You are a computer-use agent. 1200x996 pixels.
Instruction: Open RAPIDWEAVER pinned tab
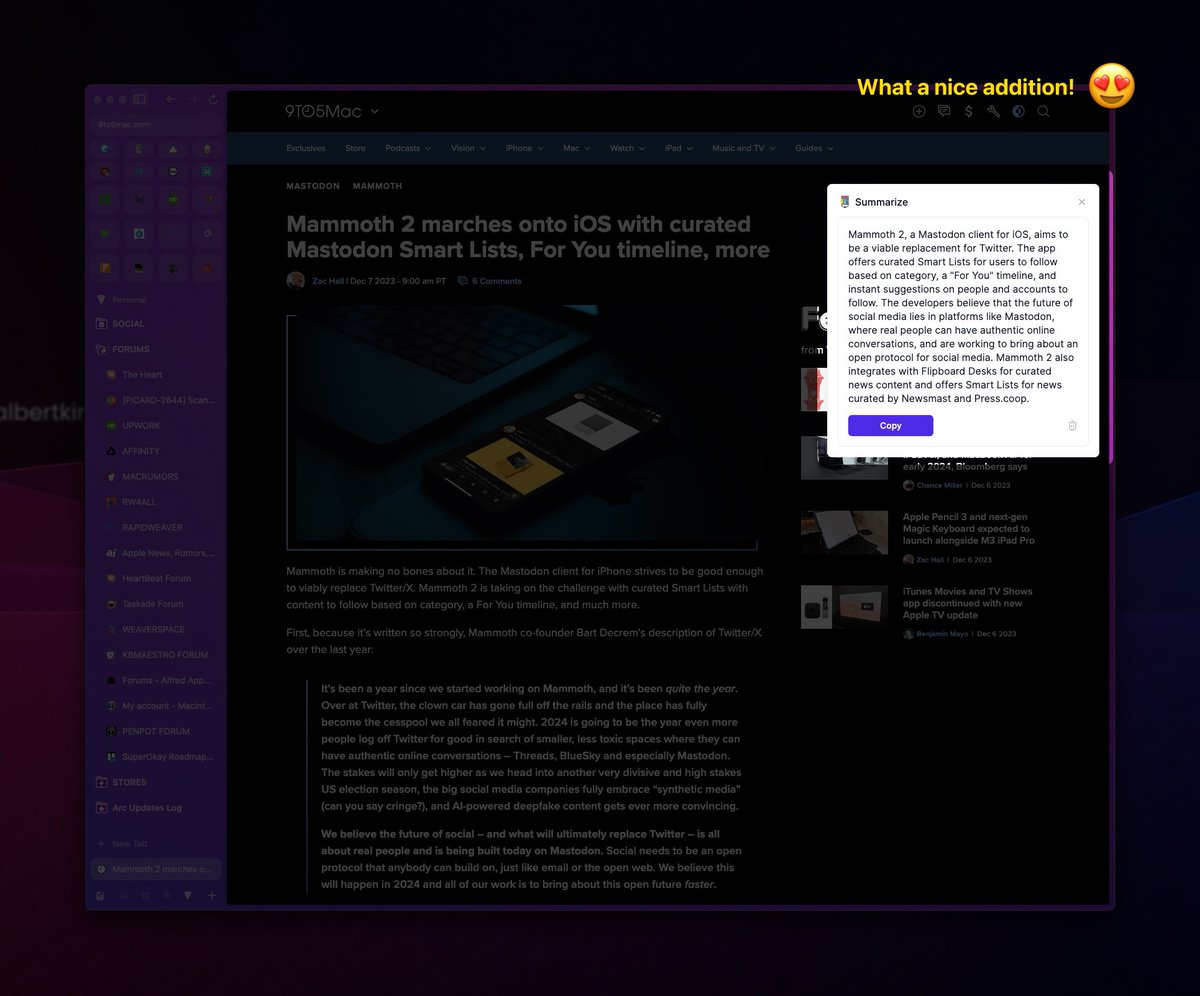click(x=152, y=527)
